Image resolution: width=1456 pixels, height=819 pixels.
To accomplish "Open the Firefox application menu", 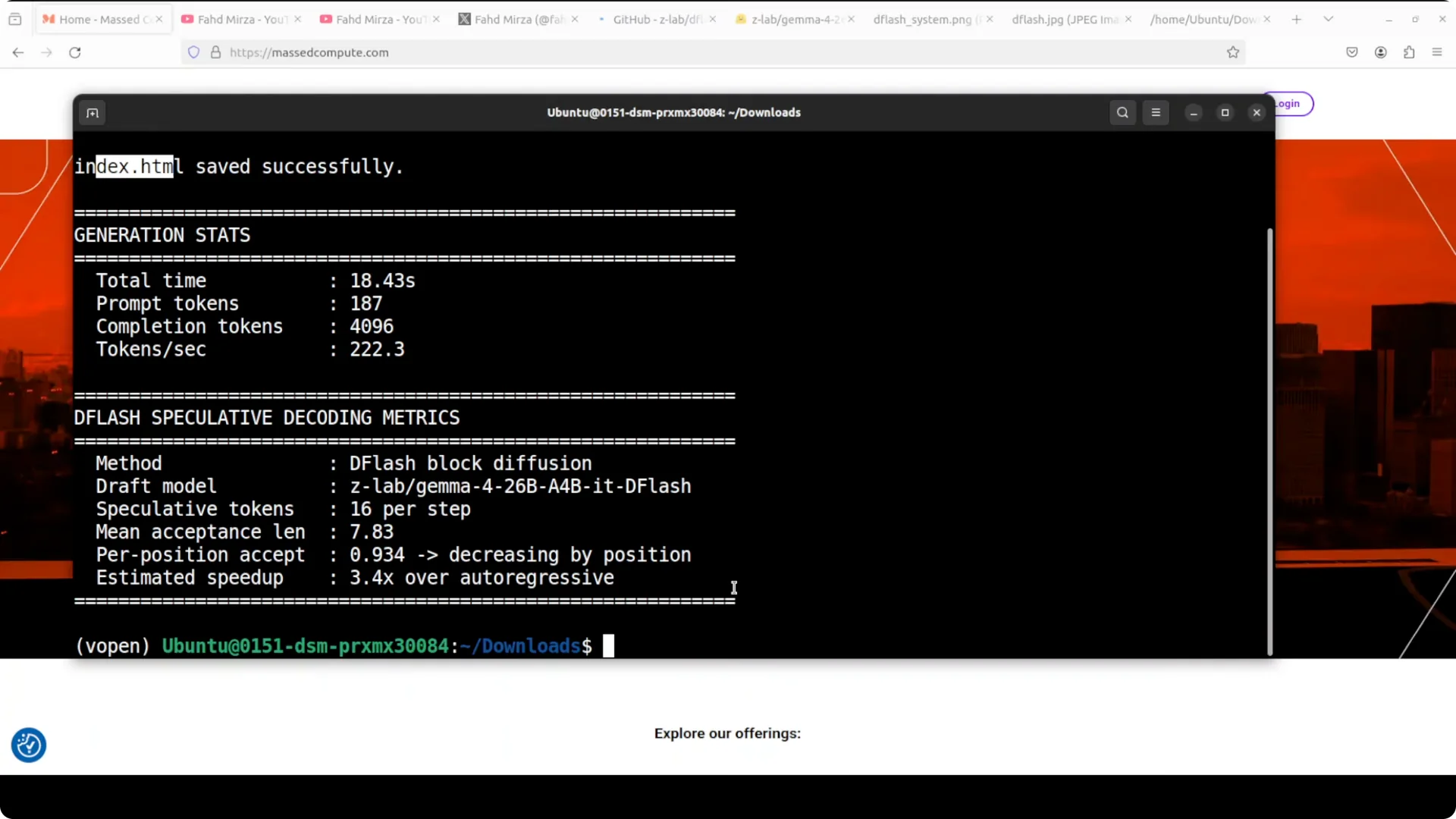I will [1437, 52].
